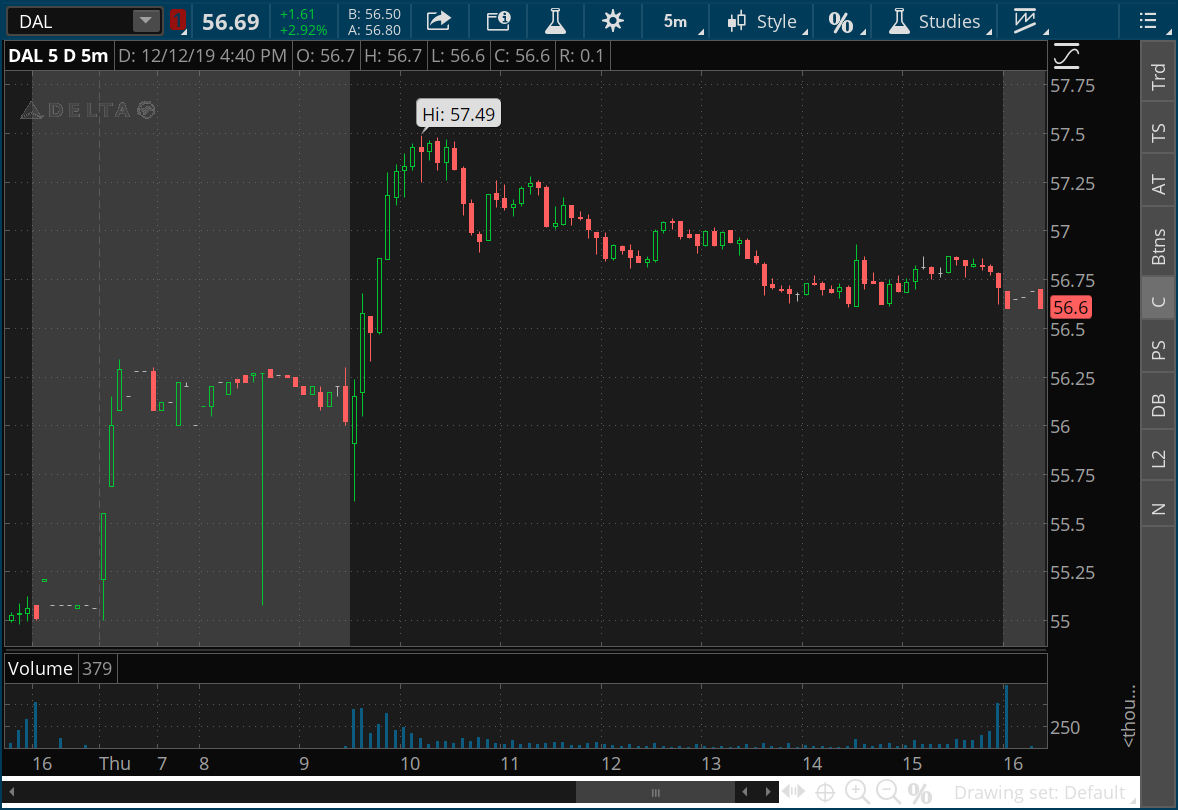
Task: Switch to the Btns sidebar tab
Action: click(1158, 246)
